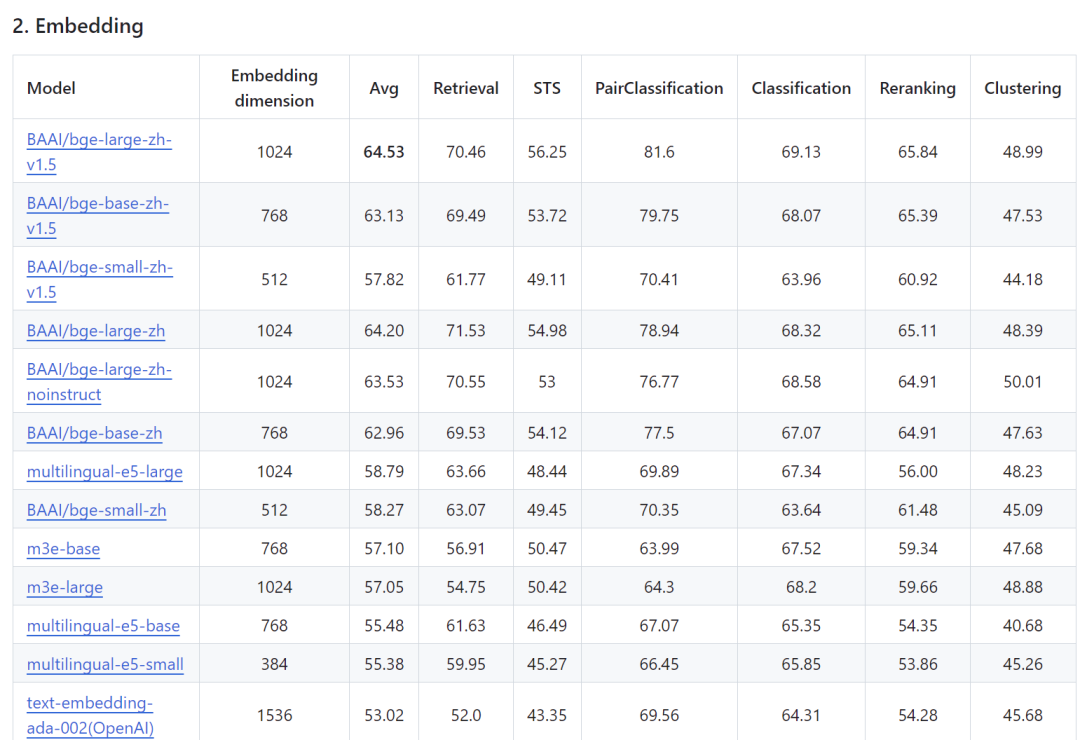This screenshot has width=1080, height=740.
Task: Select the Clustering value 50.01
Action: click(x=1023, y=382)
